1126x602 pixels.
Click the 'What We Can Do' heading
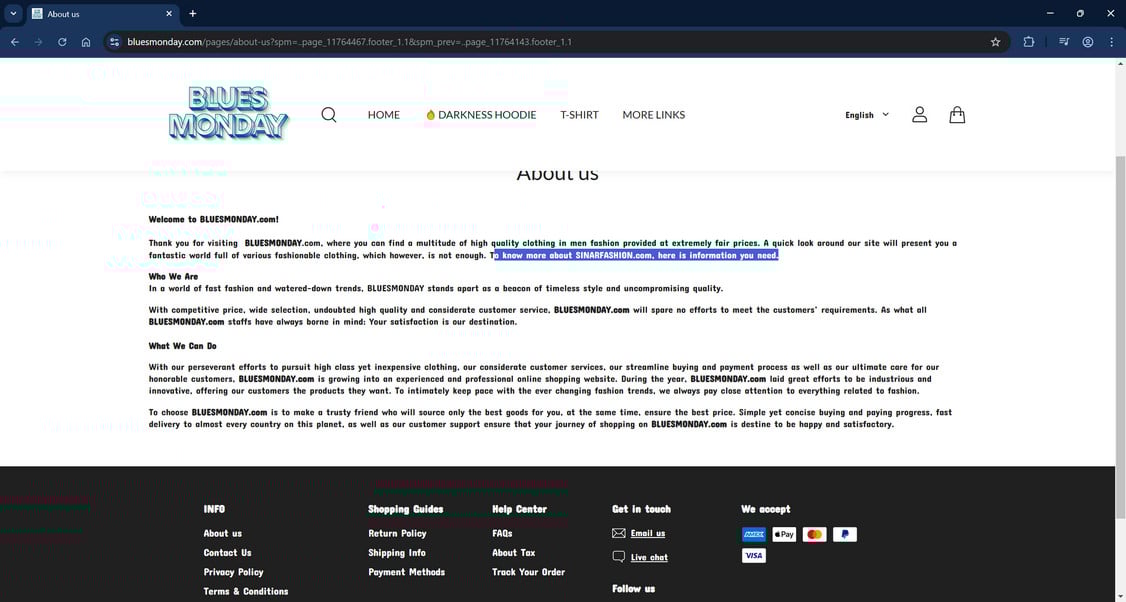[182, 346]
